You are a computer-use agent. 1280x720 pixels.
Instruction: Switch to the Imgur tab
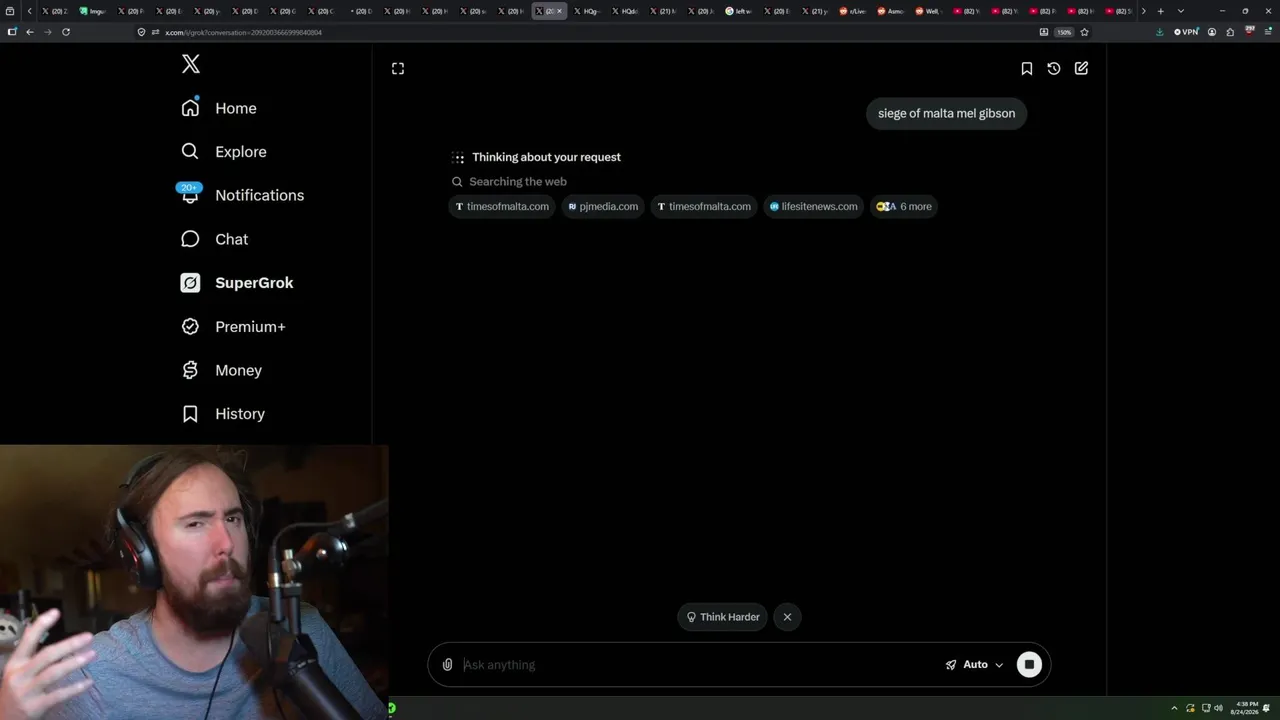click(x=93, y=11)
